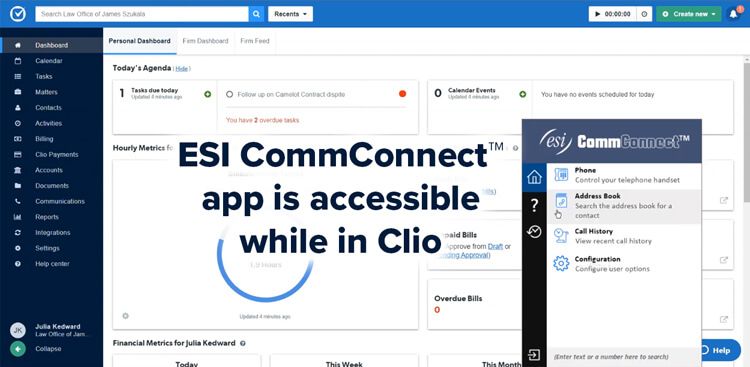Click the Overdue Bills zero value
Image resolution: width=750 pixels, height=367 pixels.
click(437, 310)
